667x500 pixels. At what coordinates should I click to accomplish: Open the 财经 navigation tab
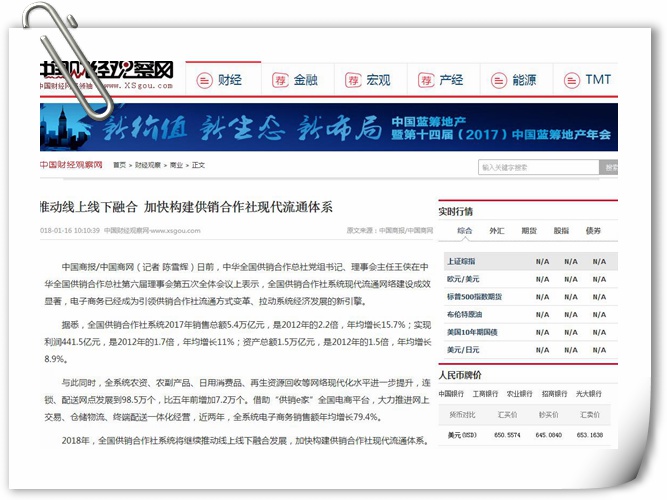(x=223, y=79)
